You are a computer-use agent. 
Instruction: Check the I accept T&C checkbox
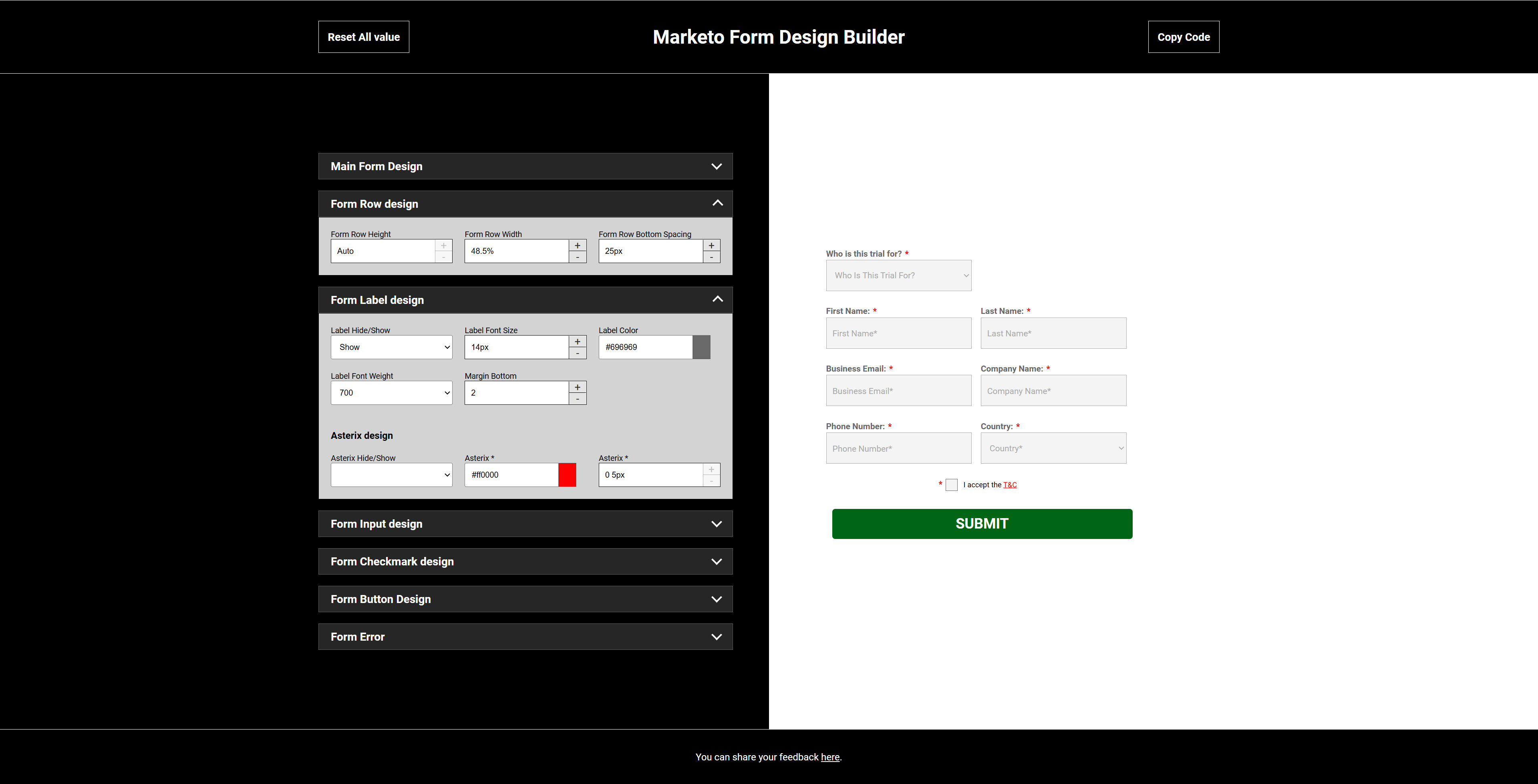point(952,485)
